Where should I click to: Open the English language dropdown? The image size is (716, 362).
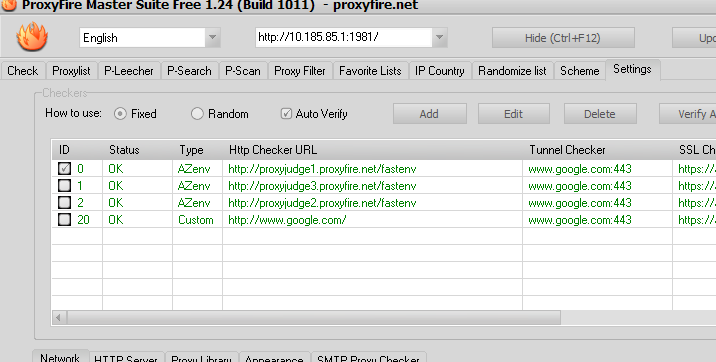212,37
